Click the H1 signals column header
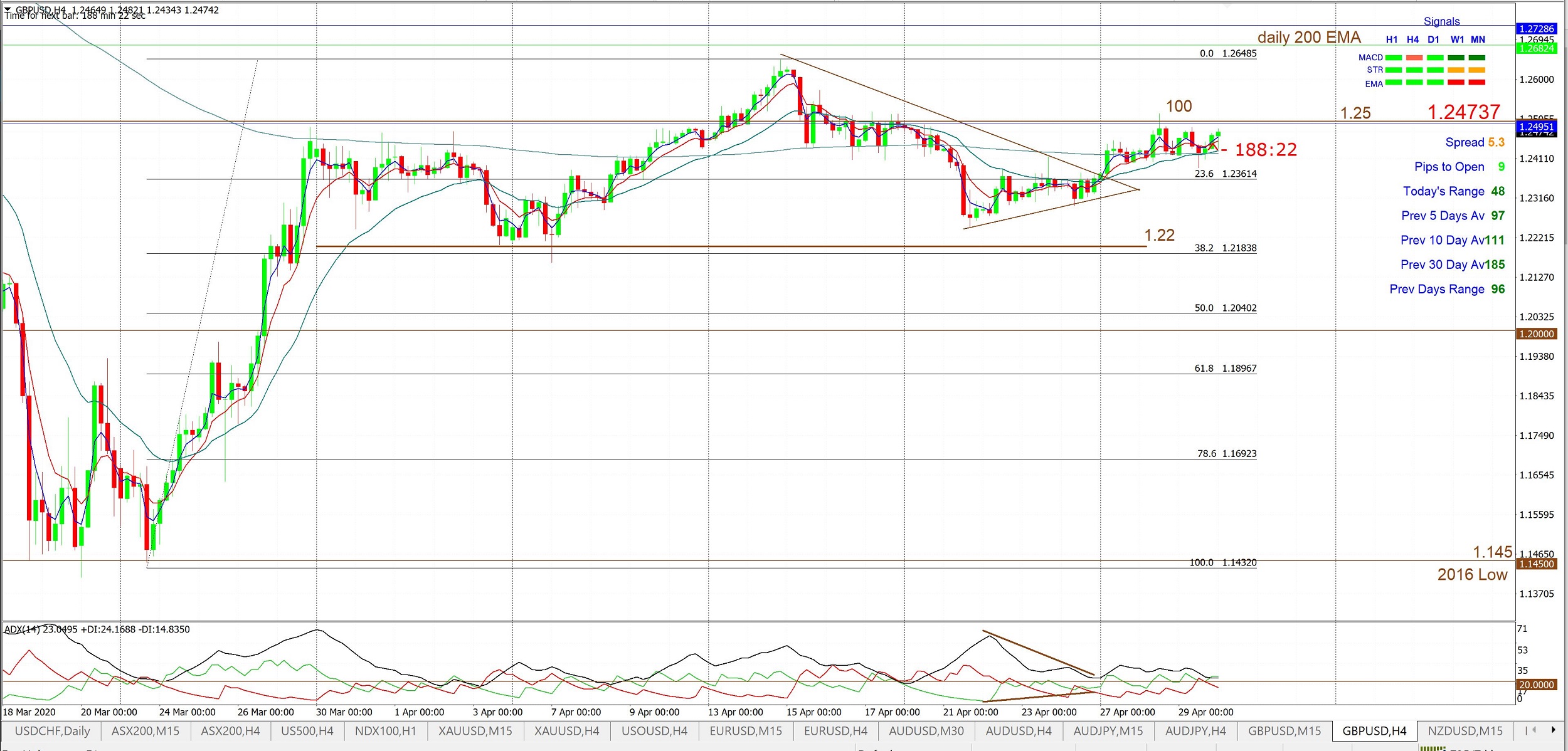 click(1392, 39)
